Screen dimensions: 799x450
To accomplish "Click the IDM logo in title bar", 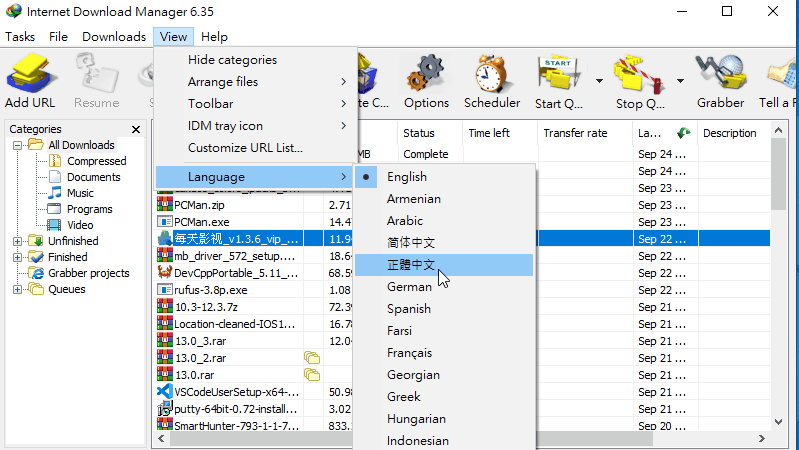I will pyautogui.click(x=14, y=11).
